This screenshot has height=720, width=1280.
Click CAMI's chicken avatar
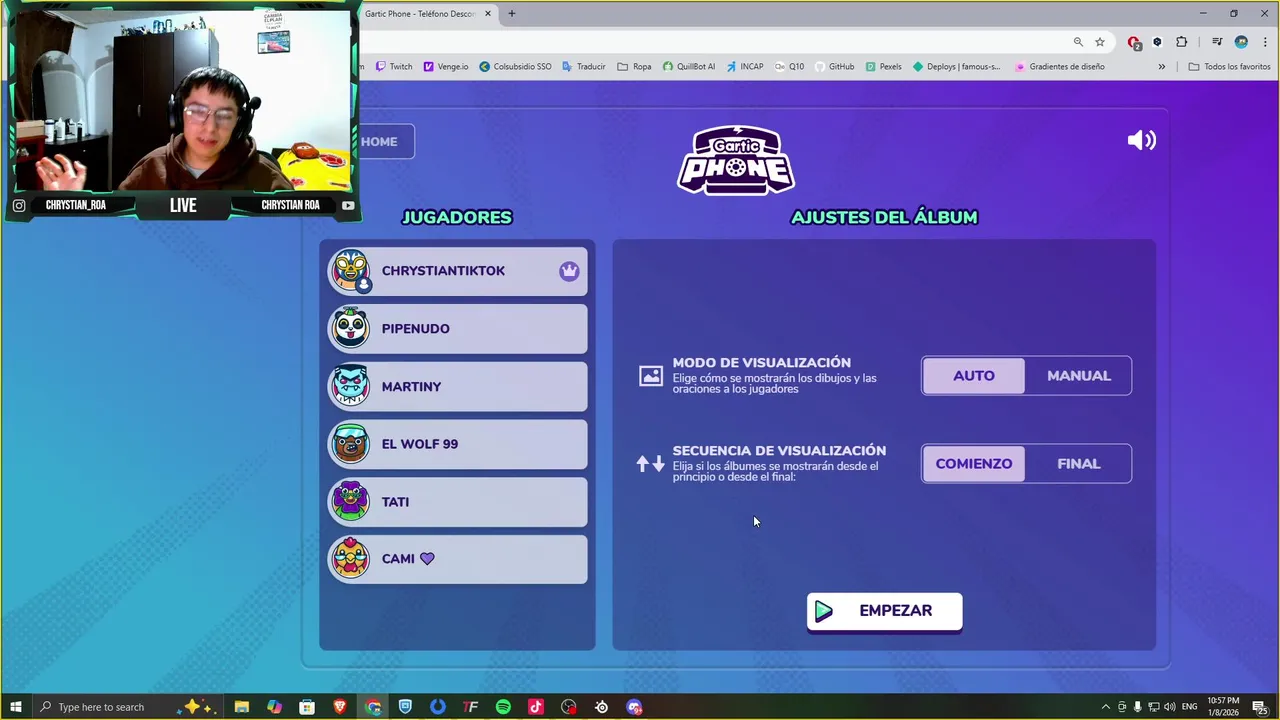(351, 559)
